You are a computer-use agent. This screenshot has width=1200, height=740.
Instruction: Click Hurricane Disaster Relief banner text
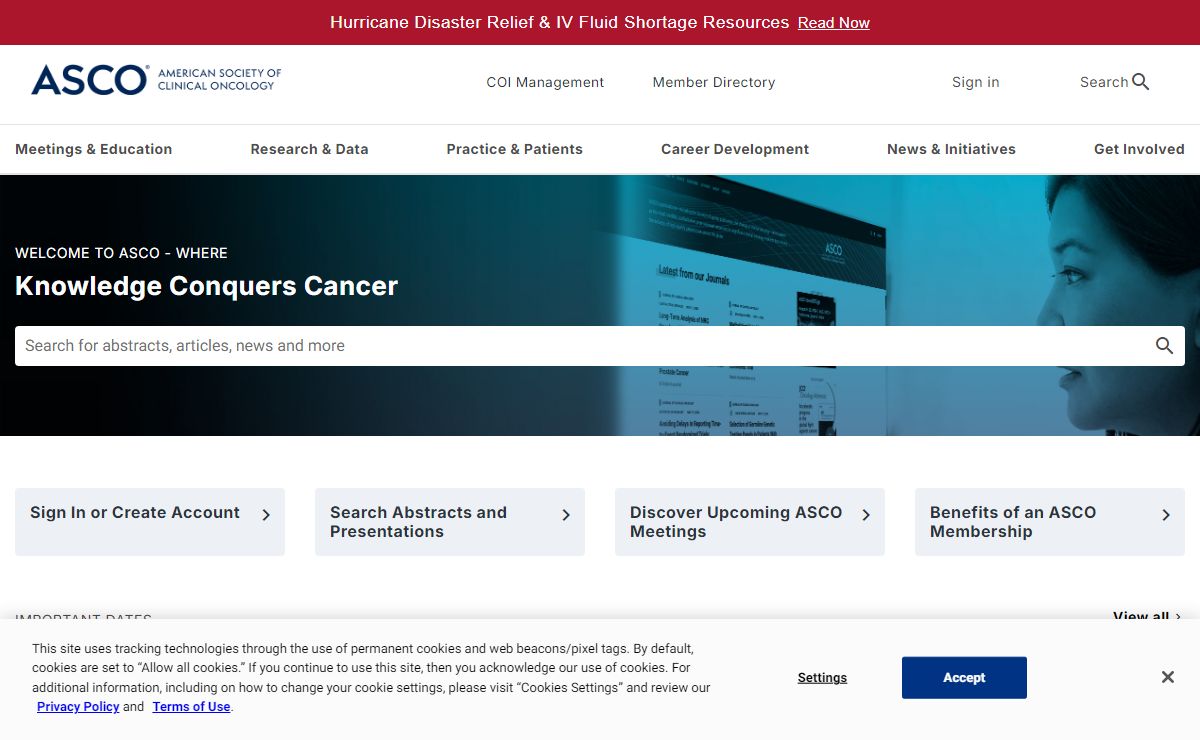click(x=559, y=22)
